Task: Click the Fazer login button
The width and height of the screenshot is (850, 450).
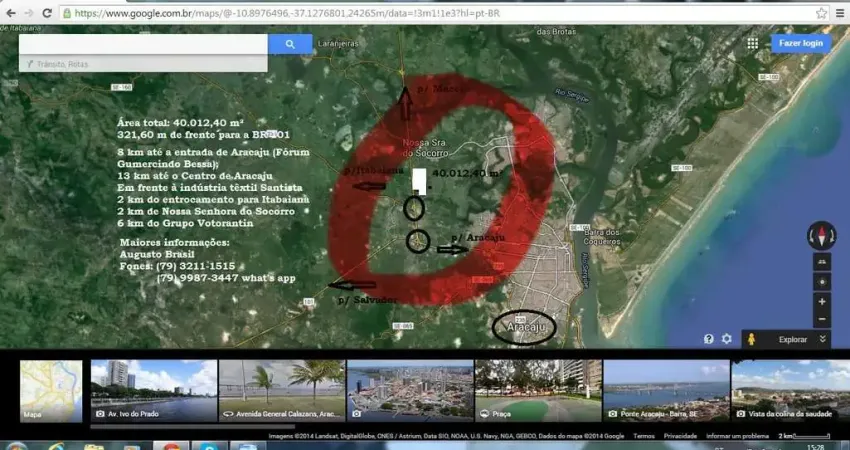Action: coord(800,43)
